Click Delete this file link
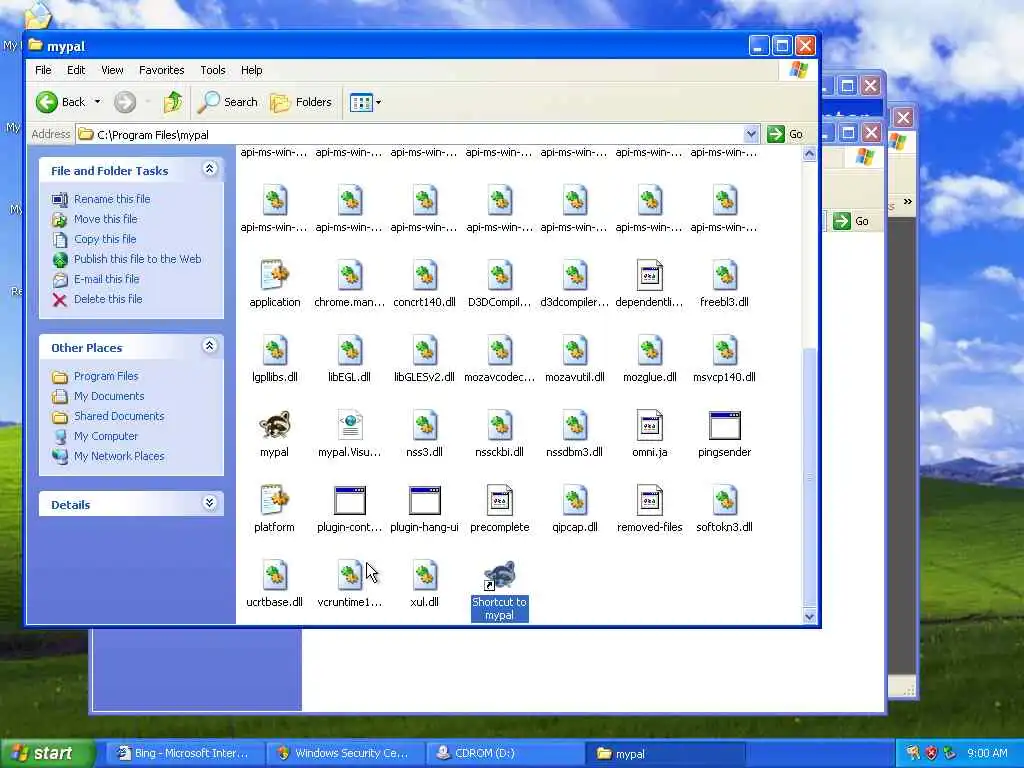 108,298
